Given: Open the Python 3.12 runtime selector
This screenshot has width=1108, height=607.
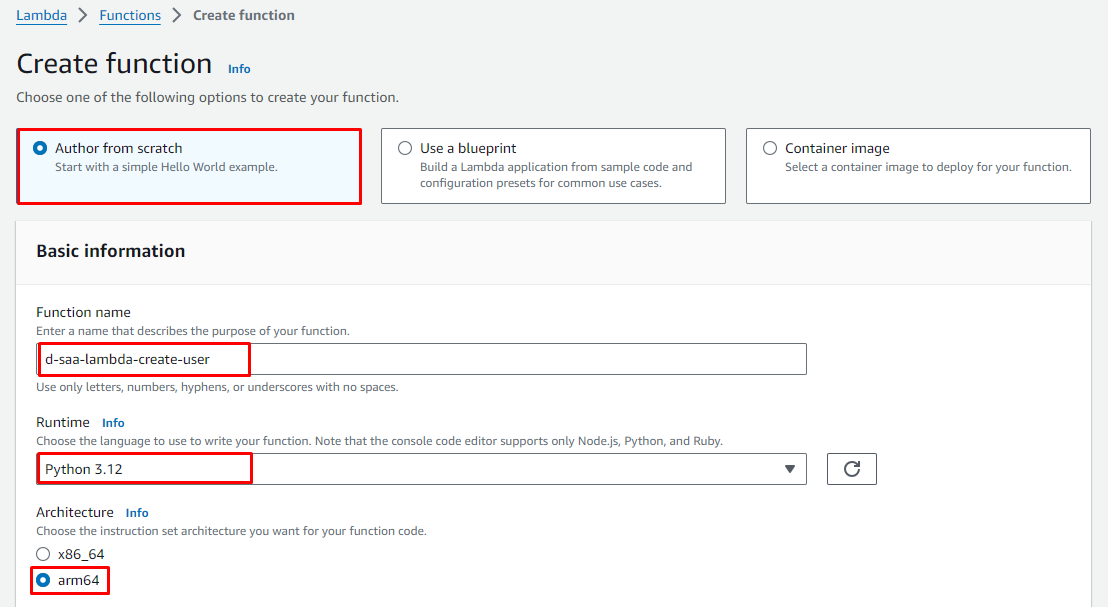Looking at the screenshot, I should (x=420, y=469).
